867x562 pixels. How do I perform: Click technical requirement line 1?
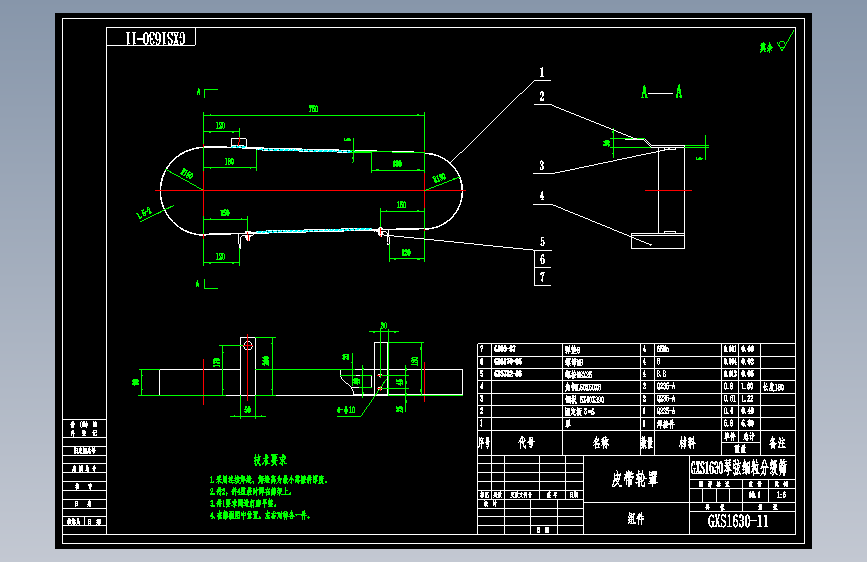tap(269, 480)
